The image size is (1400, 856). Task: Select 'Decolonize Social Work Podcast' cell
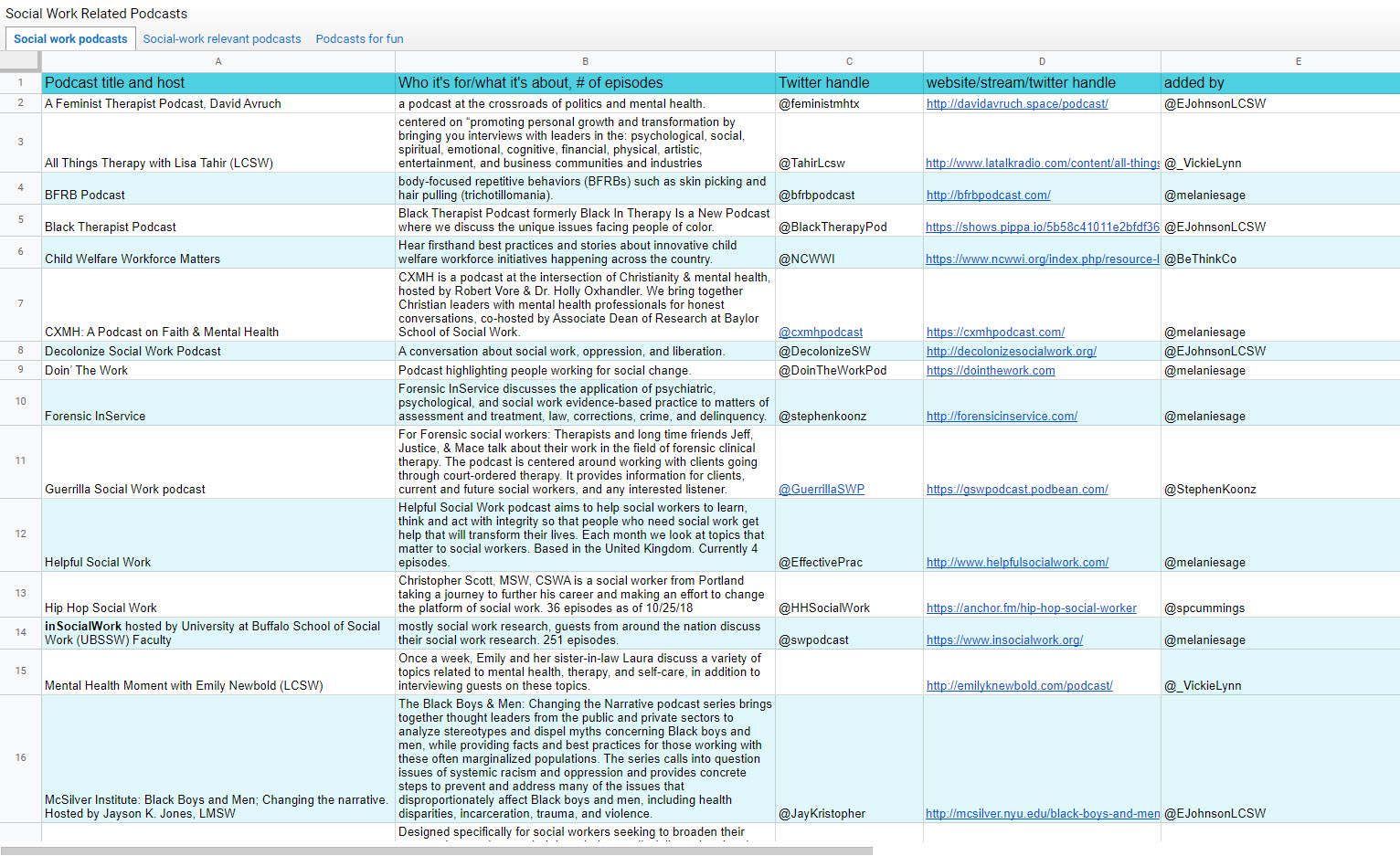[218, 352]
